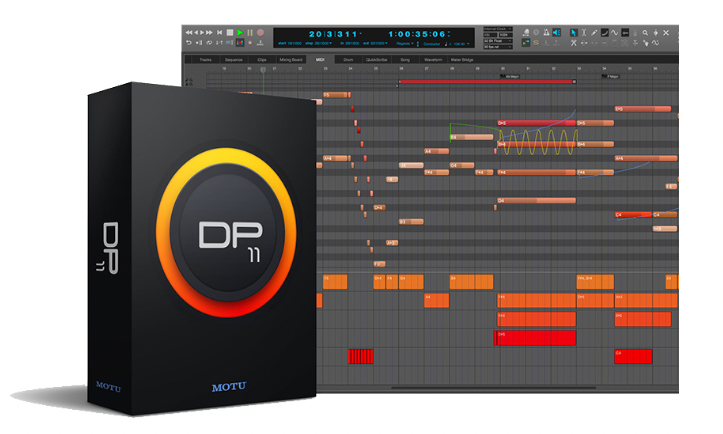Toggle the Solo mode S icon
723x434 pixels.
tap(536, 43)
